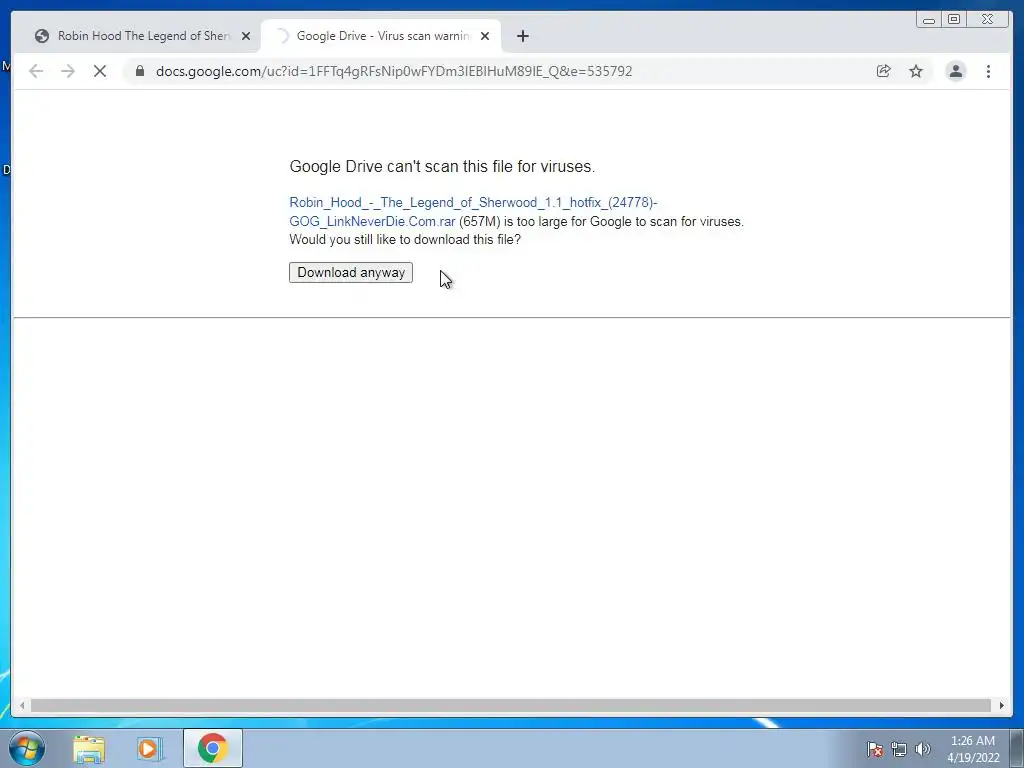Screen dimensions: 1024x768
Task: Select the Google Drive Virus scan warning tab
Action: point(382,36)
